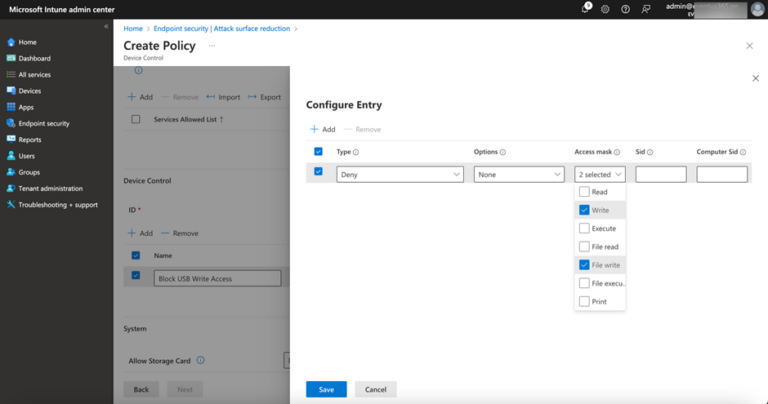Click the Cancel button
The height and width of the screenshot is (404, 768).
tap(376, 389)
